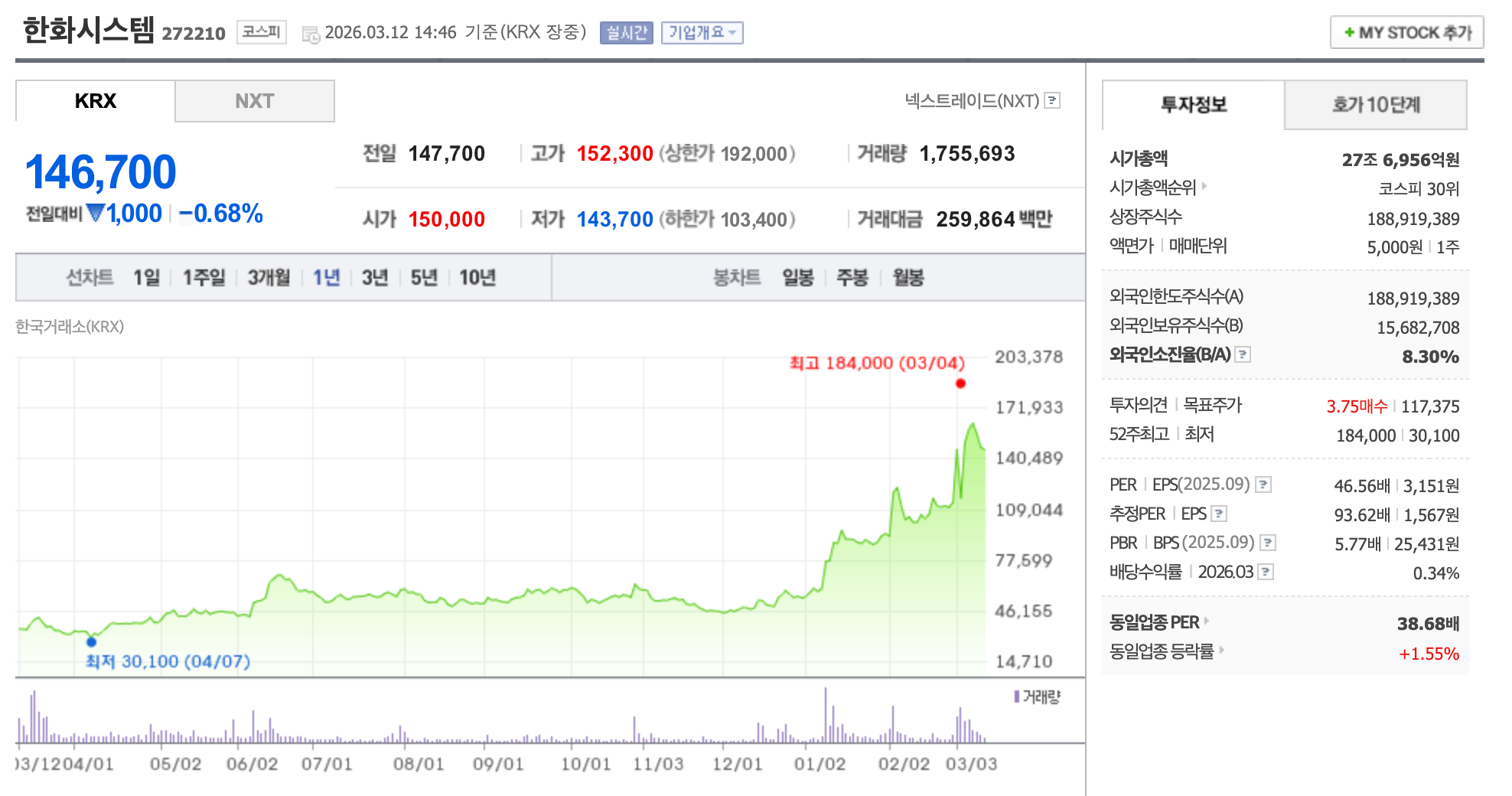
Task: Open help icon beside PBR BPS(2025.09)
Action: click(x=1269, y=543)
